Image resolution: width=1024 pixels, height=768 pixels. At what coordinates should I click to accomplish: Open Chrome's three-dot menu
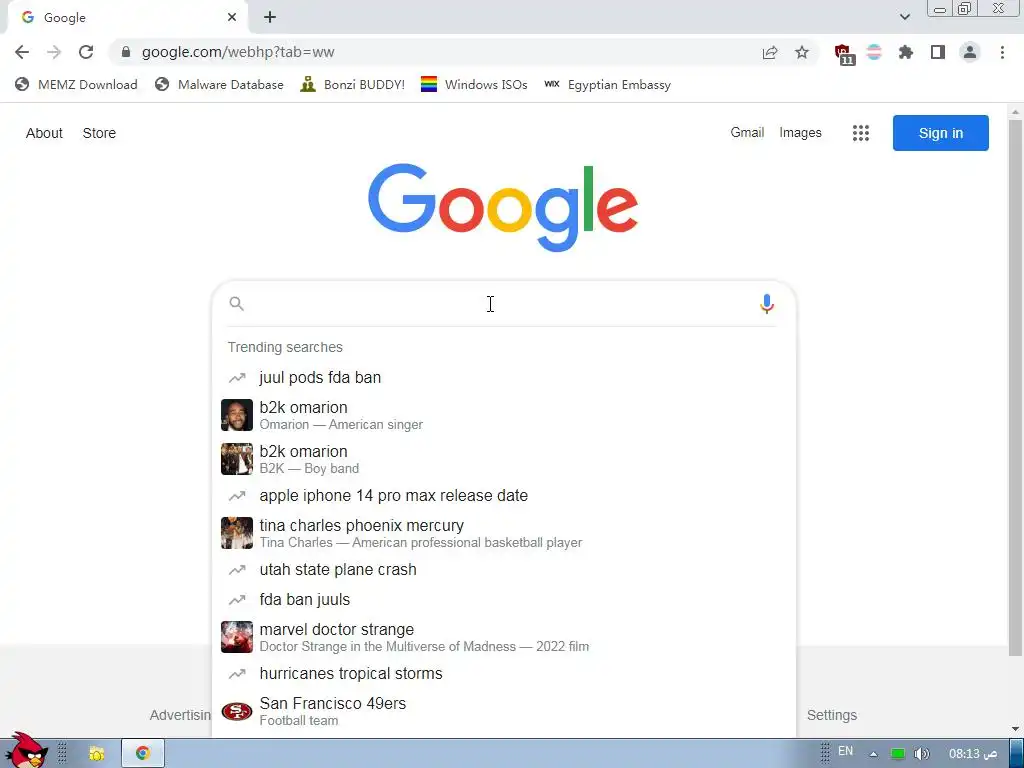point(1002,52)
